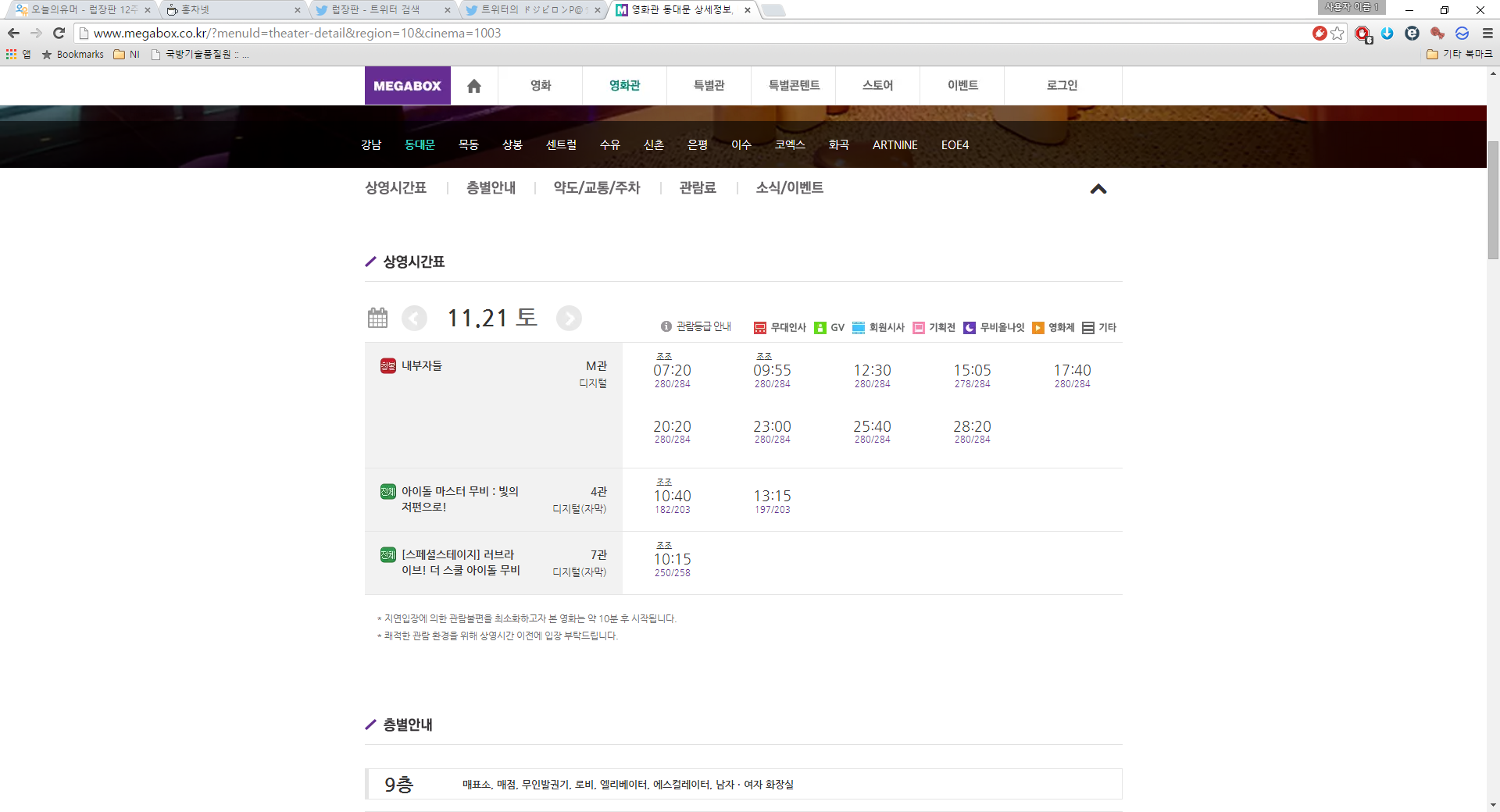Select the 코엑스 theater tab
The width and height of the screenshot is (1500, 812).
[x=790, y=145]
